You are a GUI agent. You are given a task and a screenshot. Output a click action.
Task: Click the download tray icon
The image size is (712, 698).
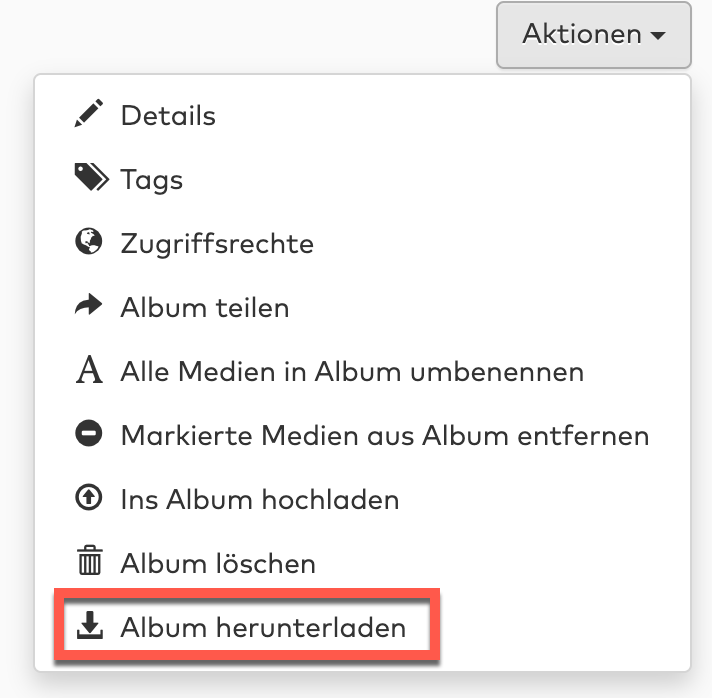(89, 627)
